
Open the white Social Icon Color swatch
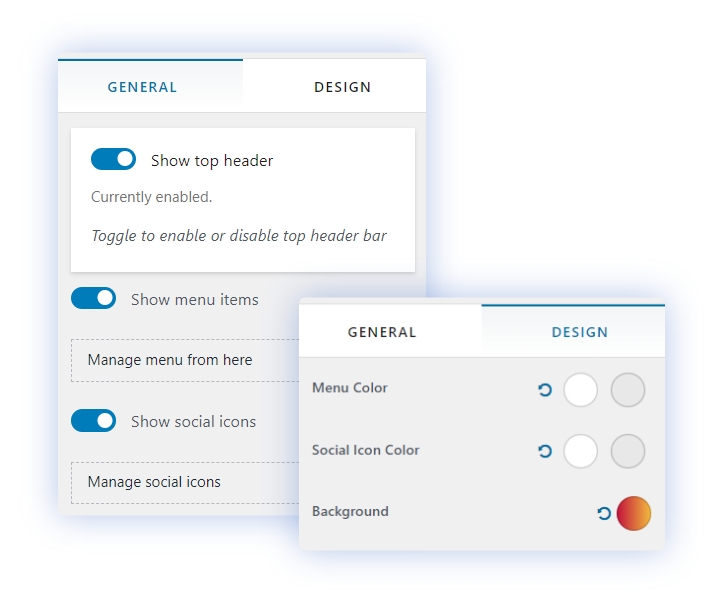580,452
